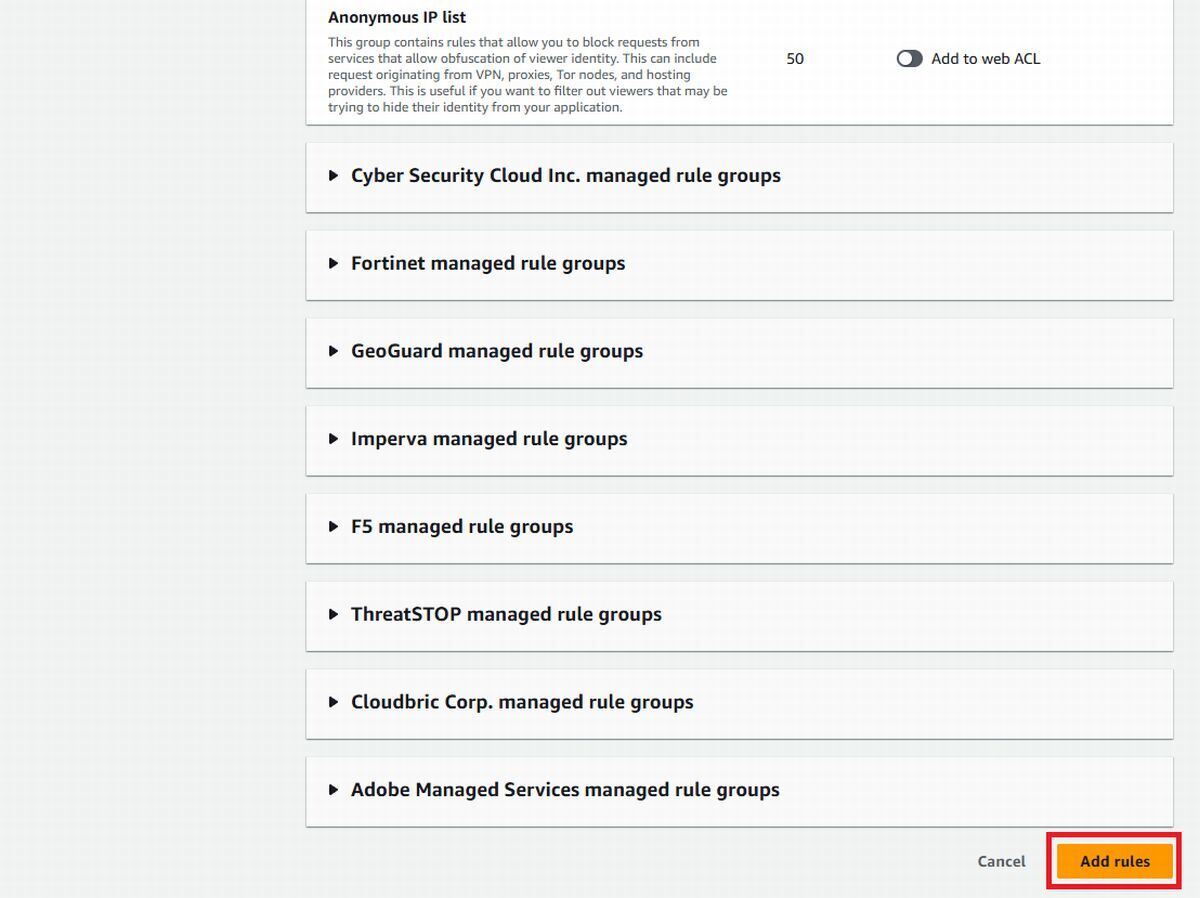Image resolution: width=1200 pixels, height=898 pixels.
Task: Click the triangle icon beside GeoGuard
Action: click(334, 352)
